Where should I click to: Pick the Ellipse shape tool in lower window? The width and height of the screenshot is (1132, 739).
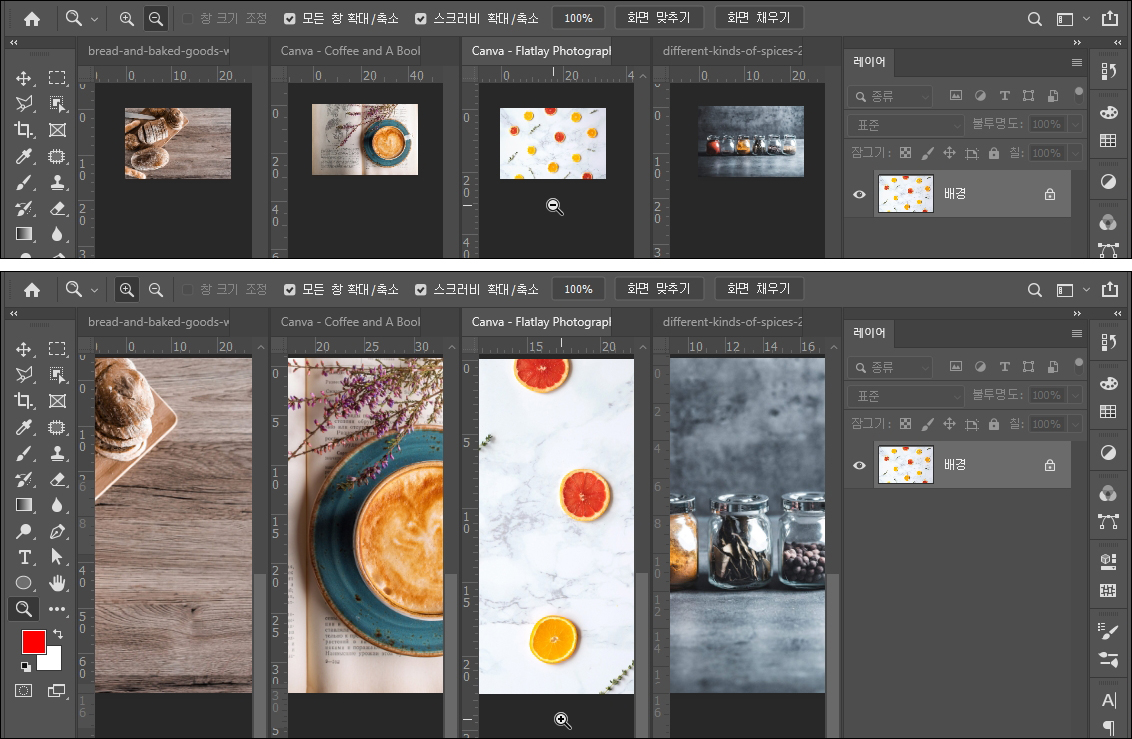coord(24,583)
